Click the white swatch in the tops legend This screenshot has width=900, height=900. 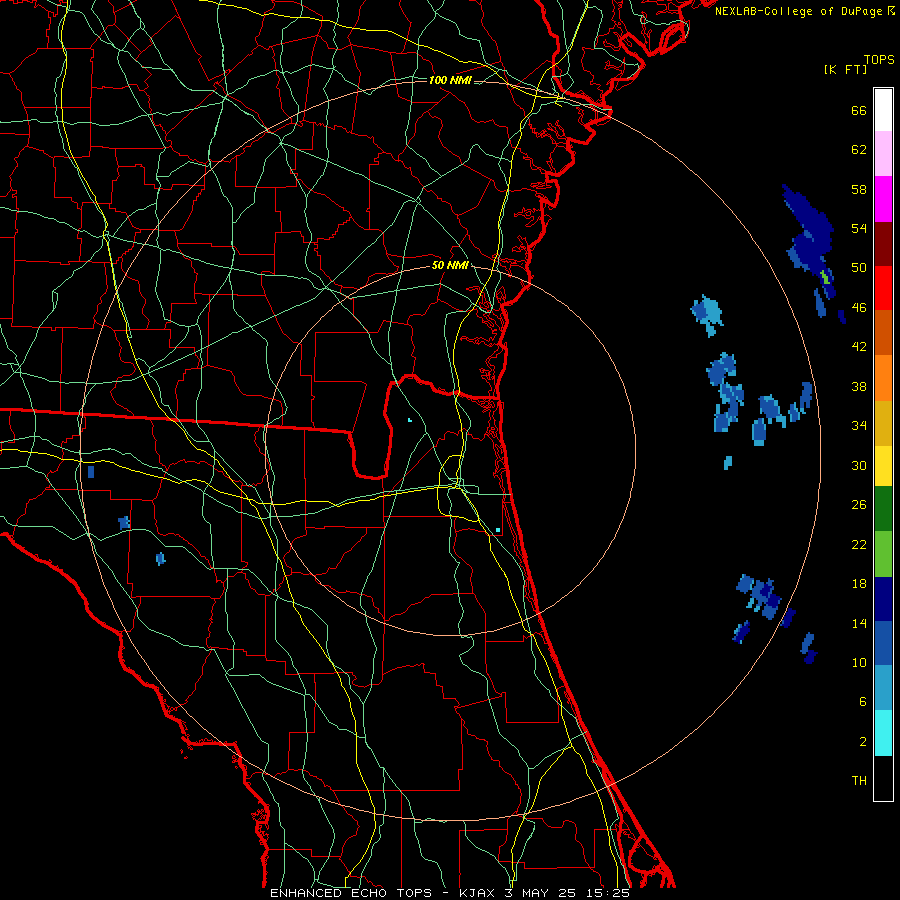point(883,110)
